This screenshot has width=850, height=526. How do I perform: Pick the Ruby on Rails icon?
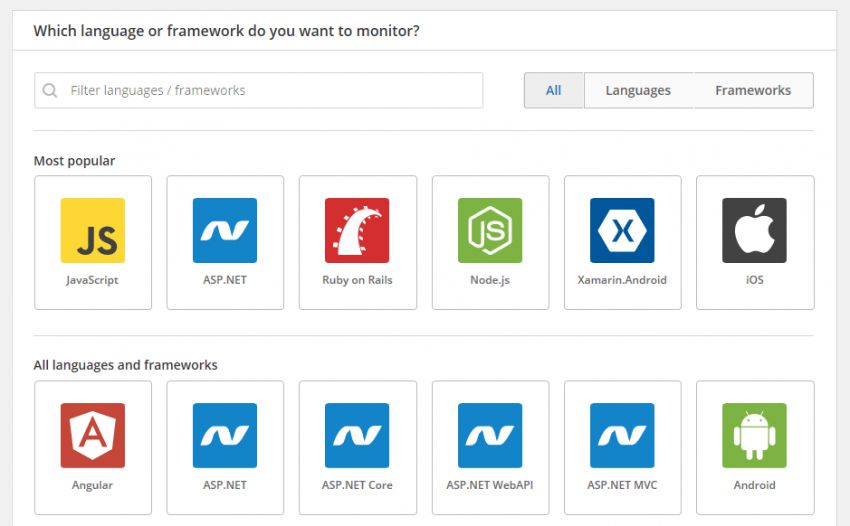357,230
